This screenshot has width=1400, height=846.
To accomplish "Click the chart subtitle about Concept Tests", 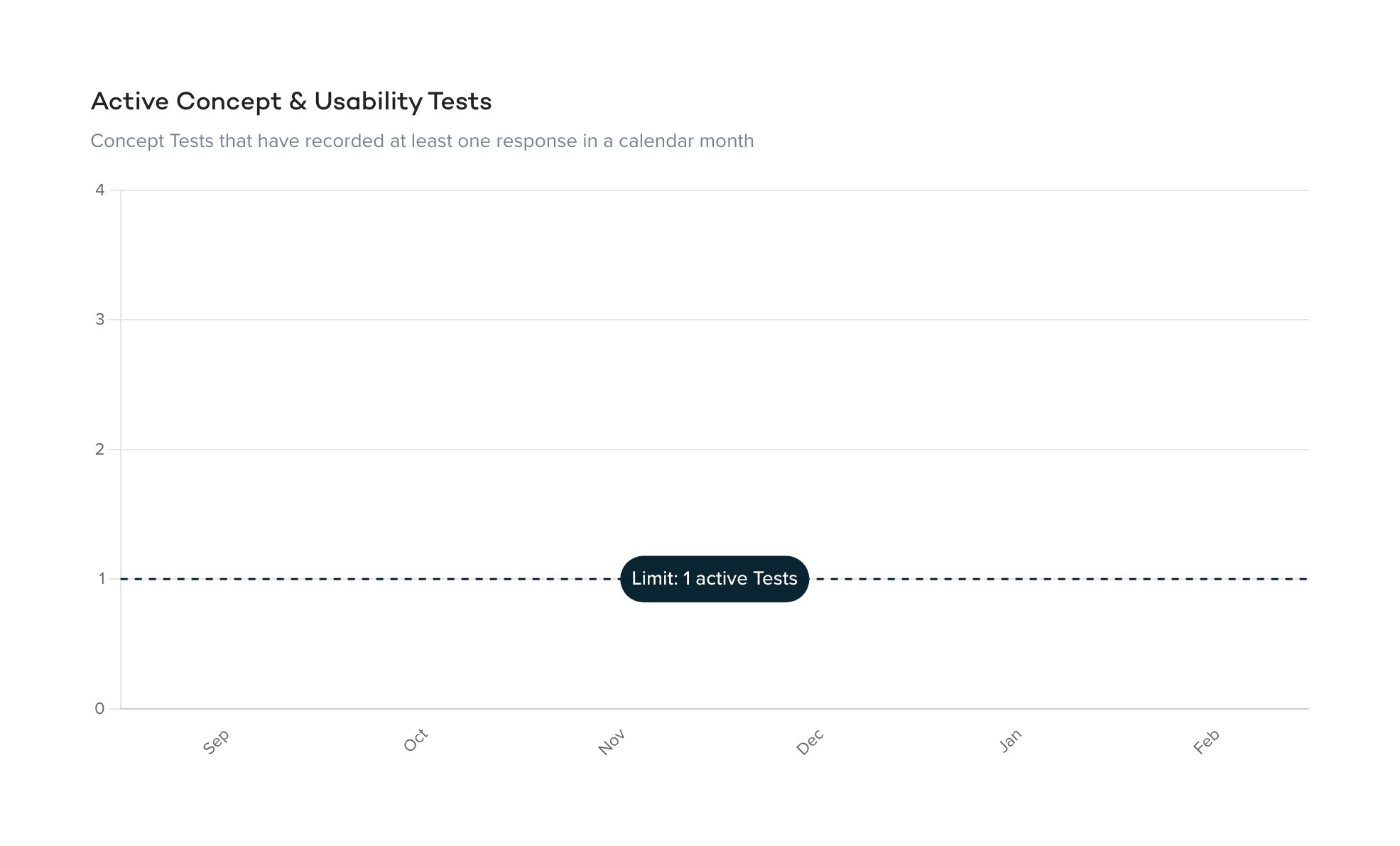I will (x=422, y=141).
